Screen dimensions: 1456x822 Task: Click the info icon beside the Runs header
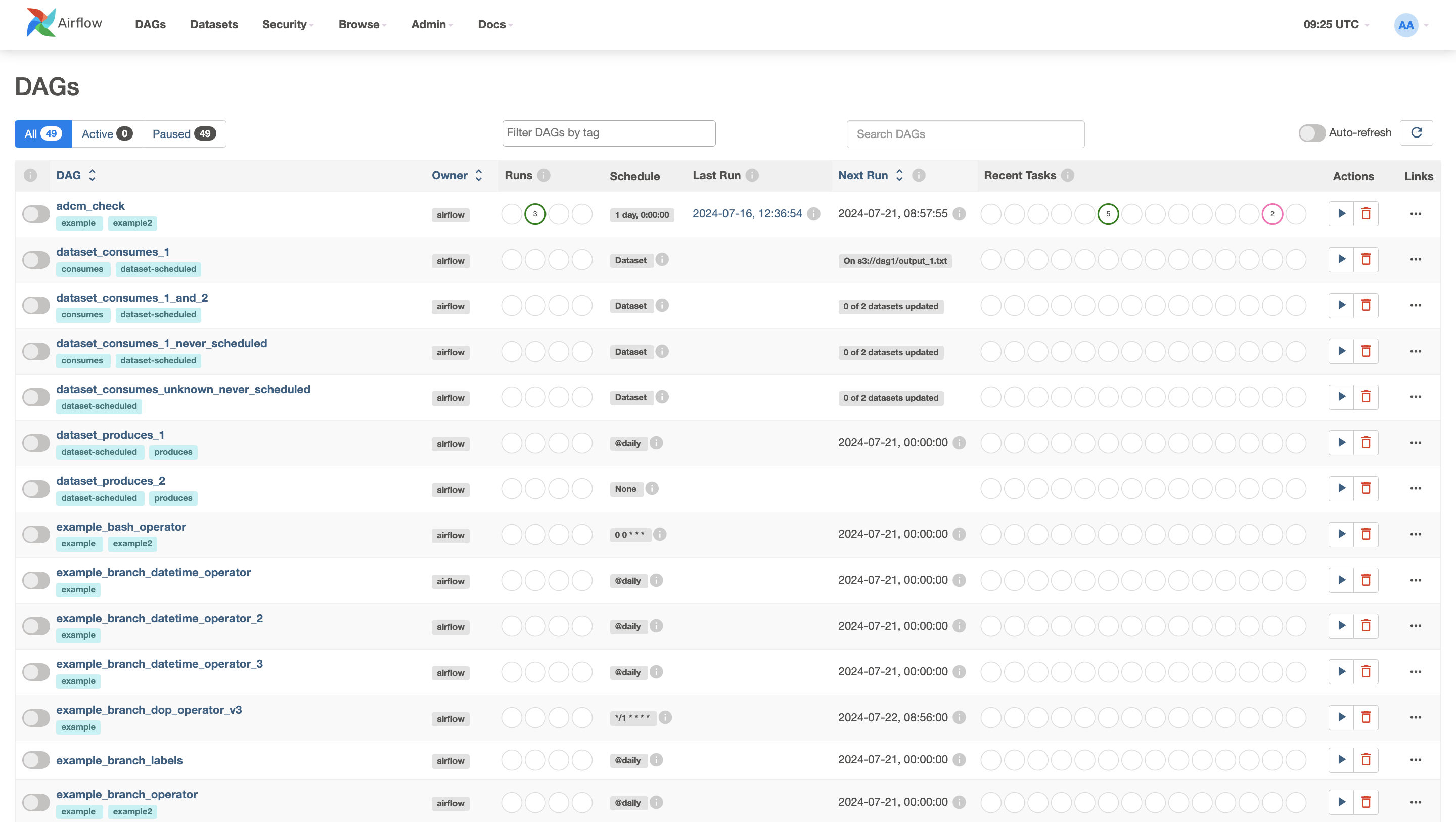544,175
